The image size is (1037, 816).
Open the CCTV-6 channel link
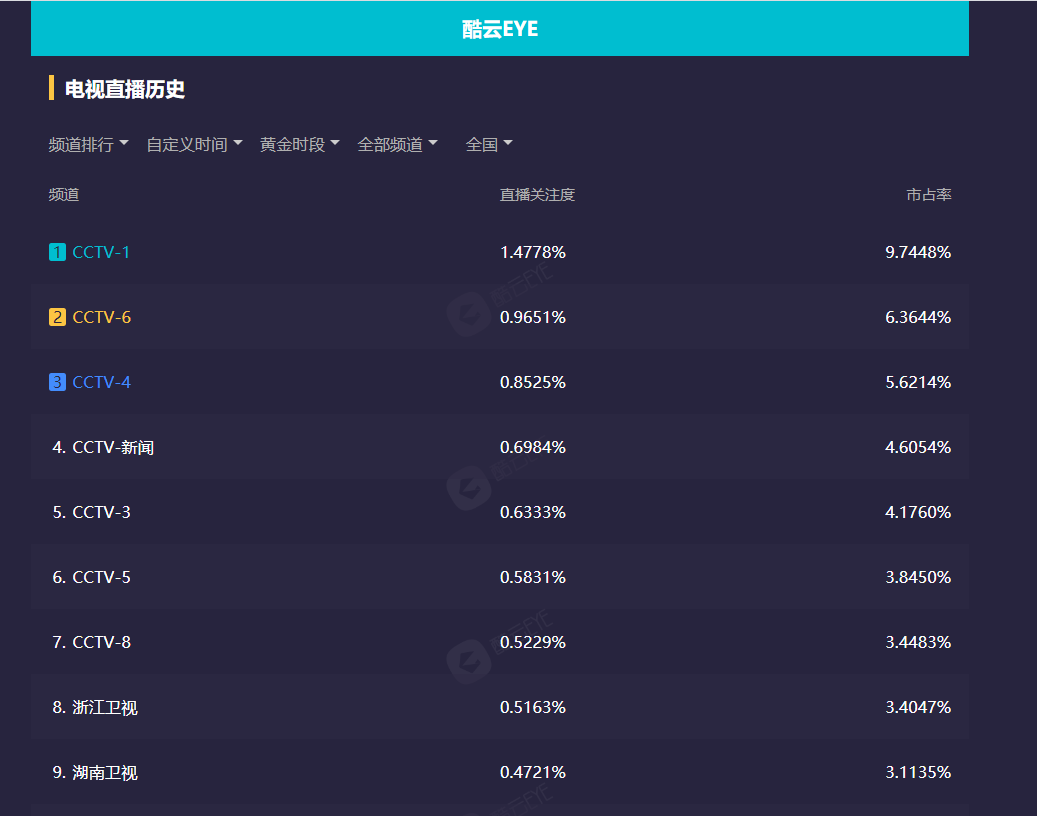pyautogui.click(x=101, y=317)
